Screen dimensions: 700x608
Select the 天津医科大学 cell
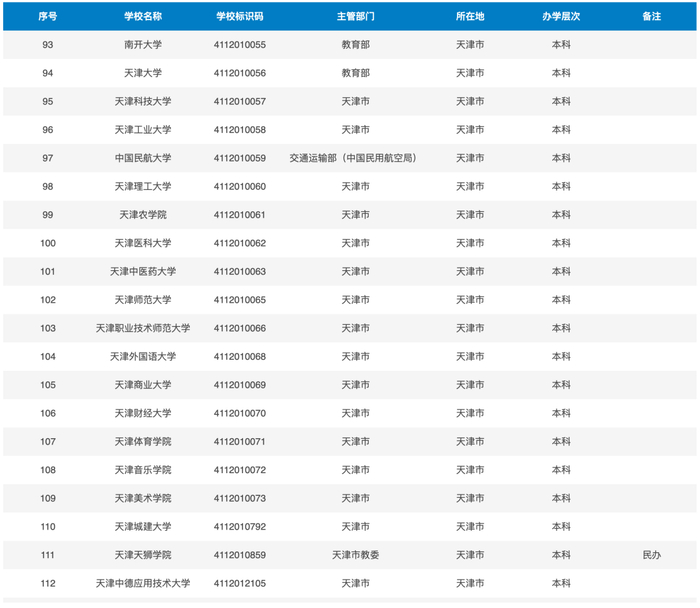[143, 243]
